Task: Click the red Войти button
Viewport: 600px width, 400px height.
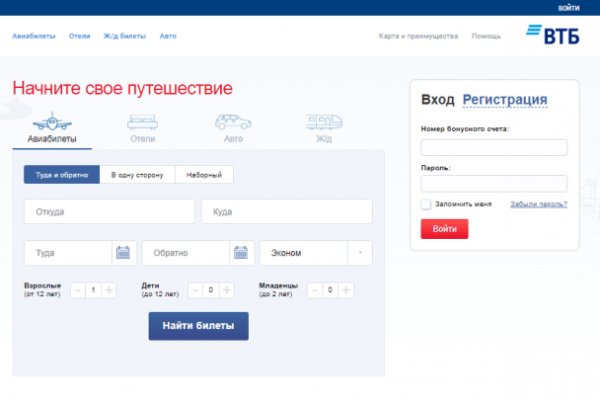Action: [444, 229]
